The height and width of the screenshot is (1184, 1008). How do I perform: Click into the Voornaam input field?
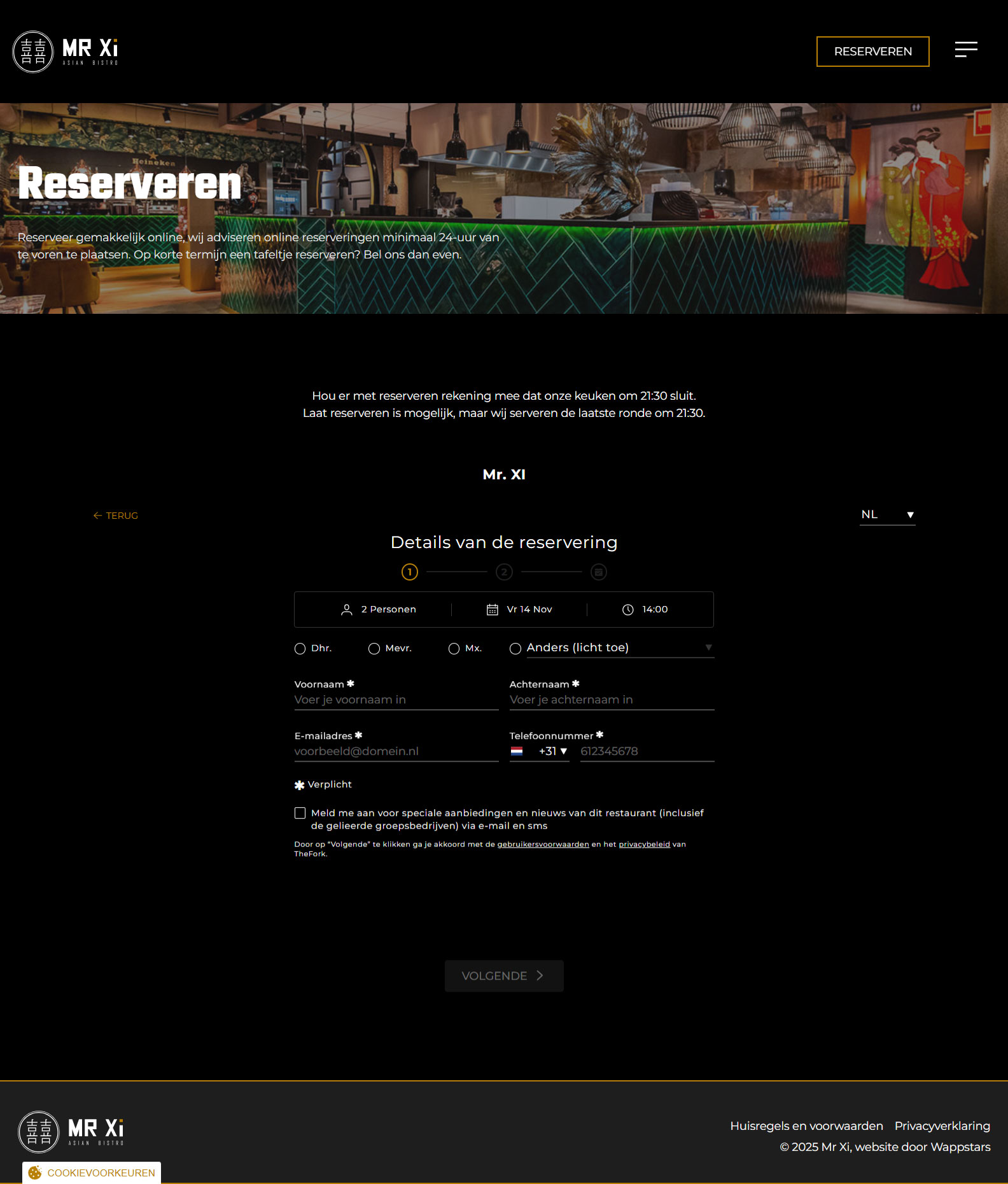click(396, 700)
